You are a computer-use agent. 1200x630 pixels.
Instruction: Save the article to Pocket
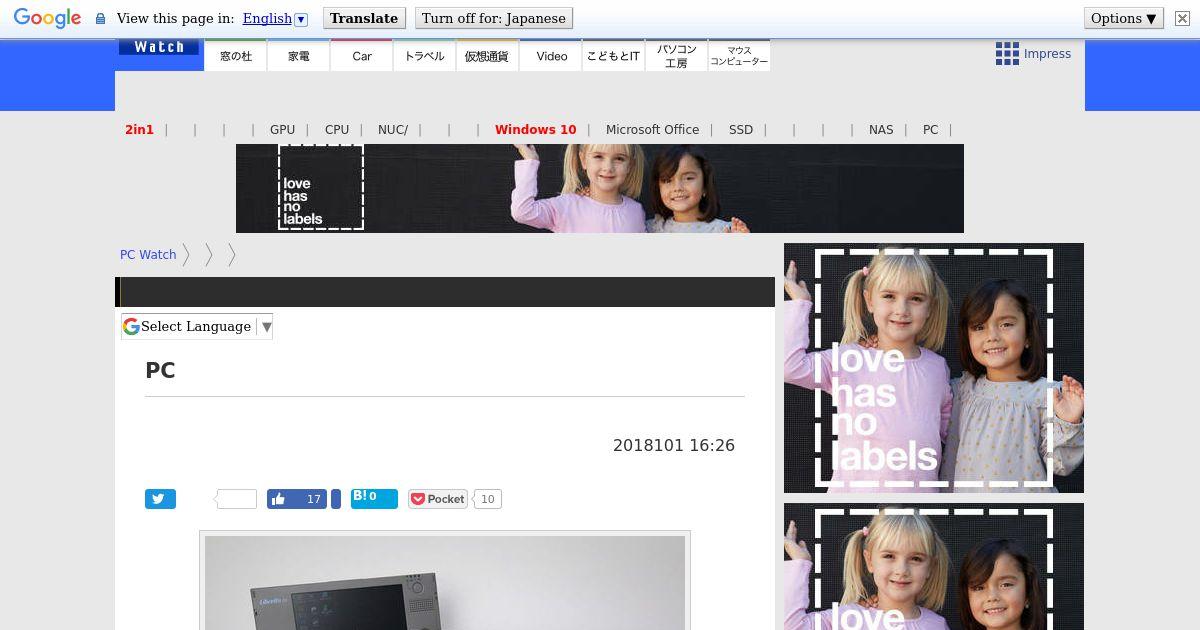[438, 499]
